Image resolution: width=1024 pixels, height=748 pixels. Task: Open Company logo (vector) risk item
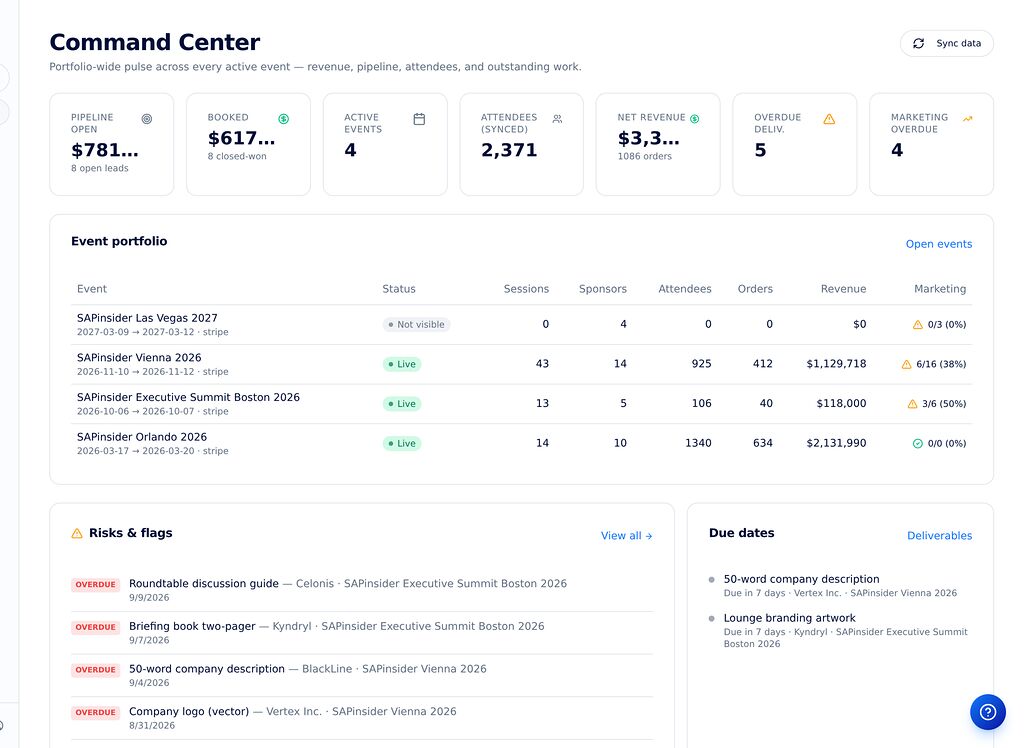pyautogui.click(x=362, y=718)
